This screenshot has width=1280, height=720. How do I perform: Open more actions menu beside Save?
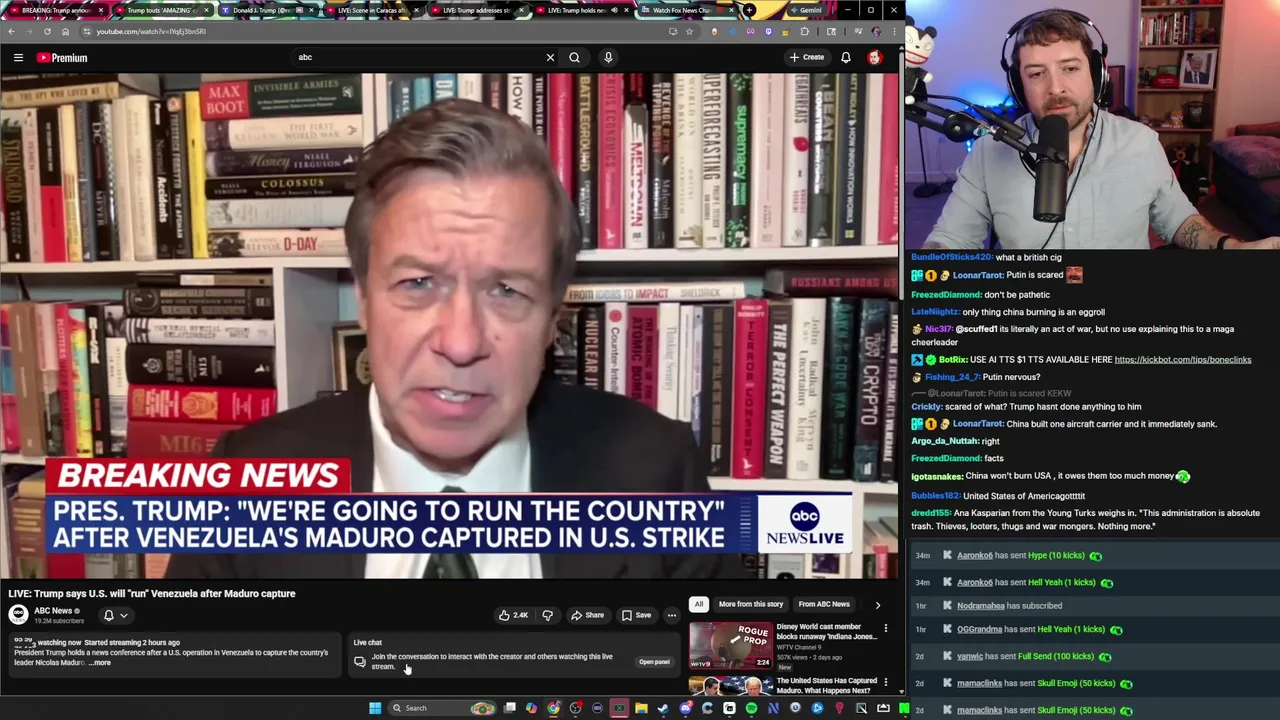click(672, 615)
